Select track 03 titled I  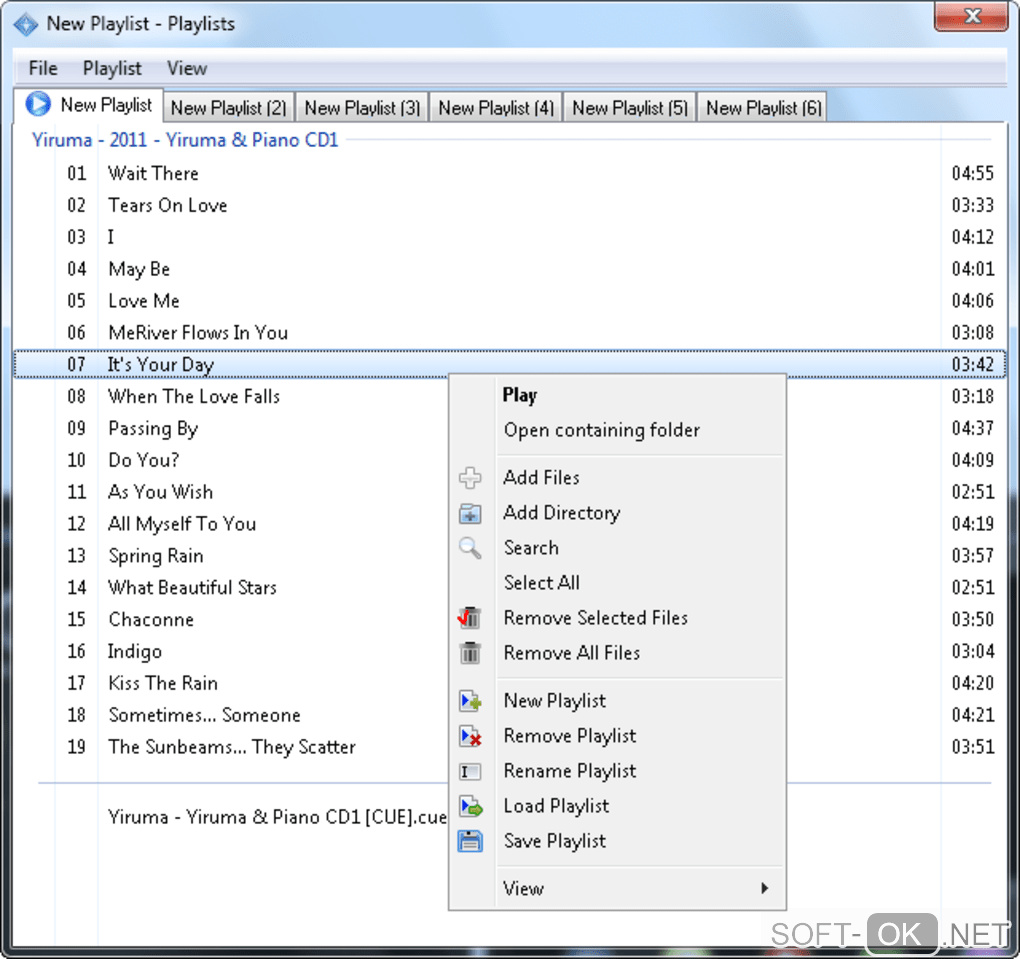509,237
